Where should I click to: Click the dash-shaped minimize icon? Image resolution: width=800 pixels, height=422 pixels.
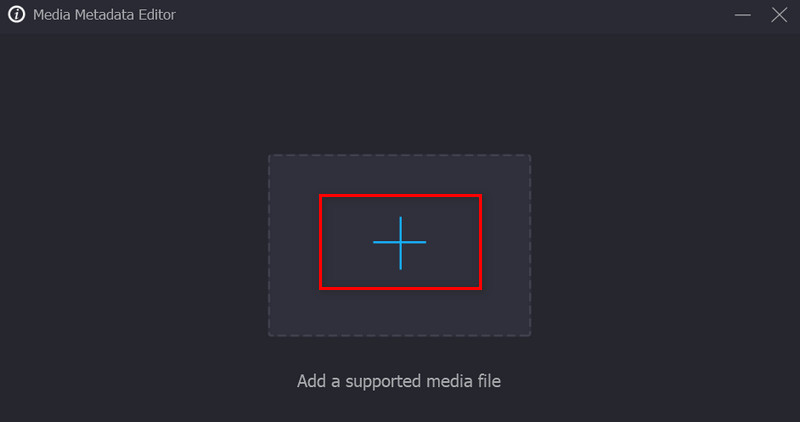click(742, 15)
